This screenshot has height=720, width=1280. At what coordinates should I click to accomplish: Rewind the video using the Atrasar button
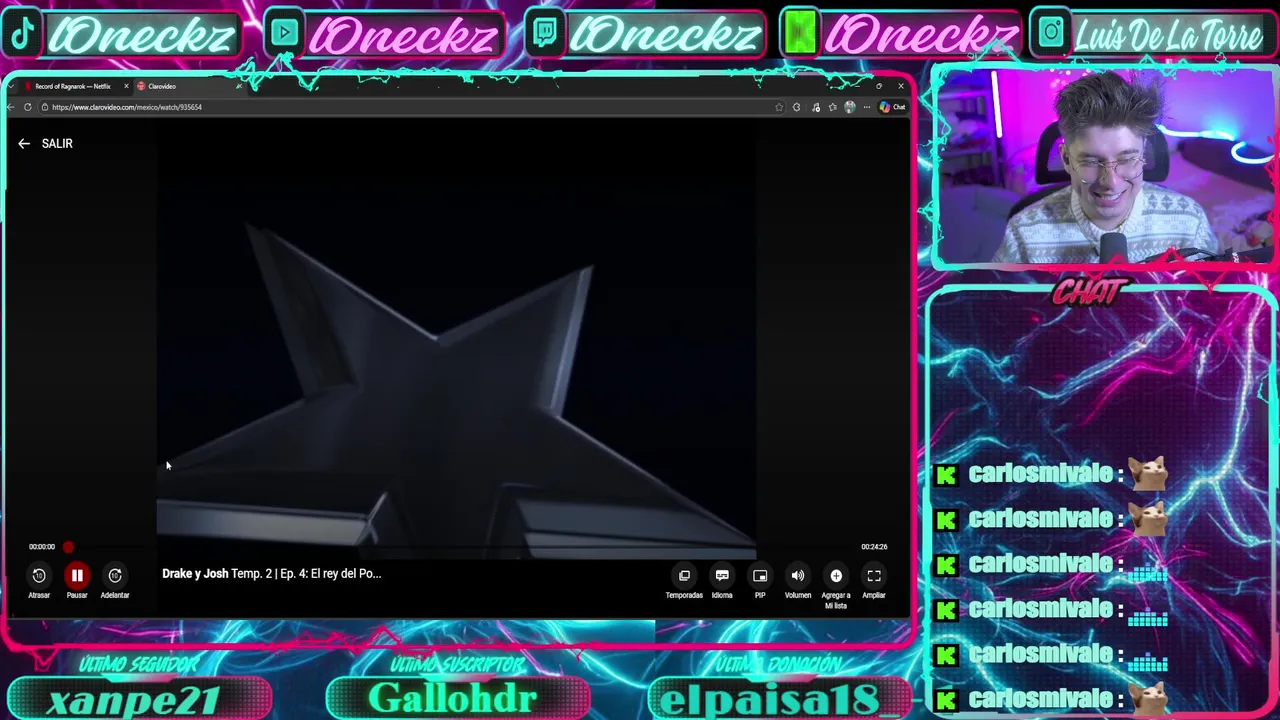tap(39, 575)
